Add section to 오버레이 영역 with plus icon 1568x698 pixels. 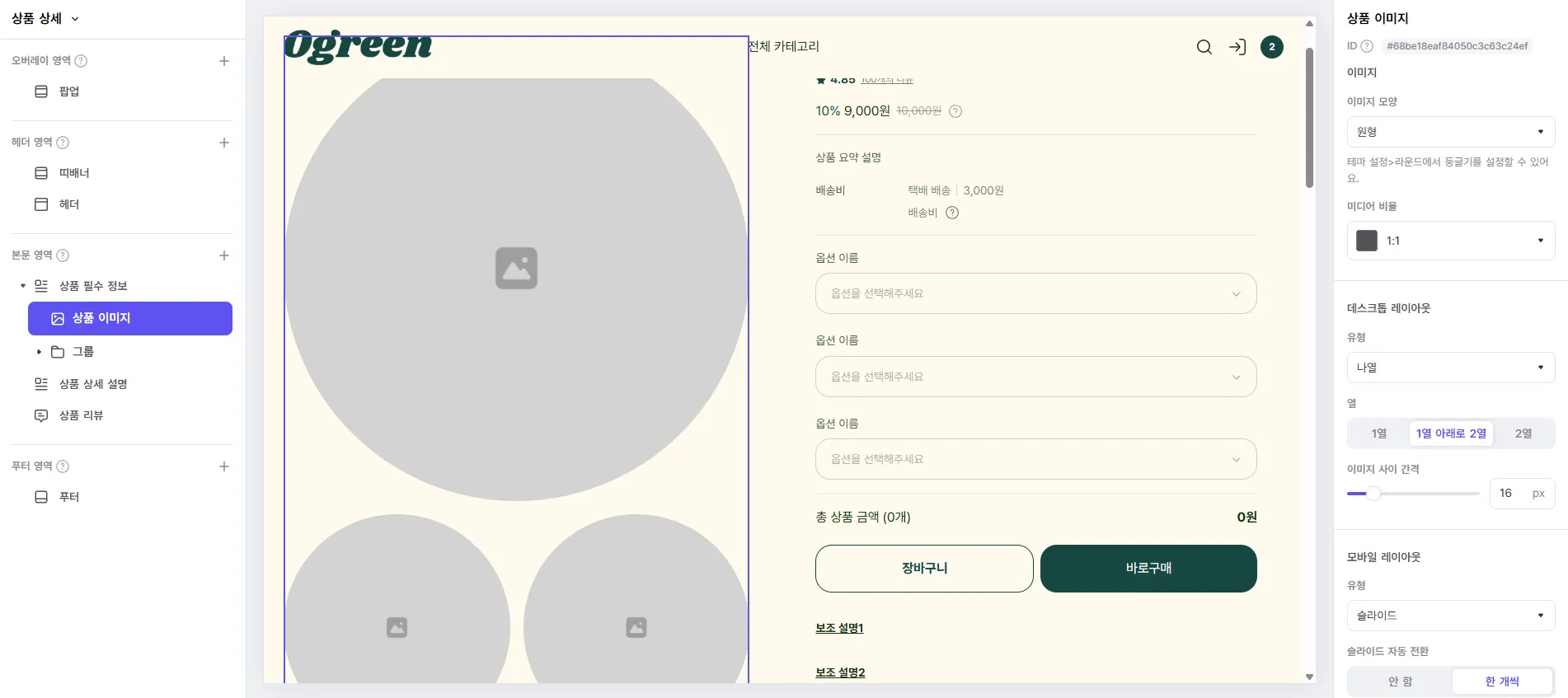pyautogui.click(x=224, y=61)
